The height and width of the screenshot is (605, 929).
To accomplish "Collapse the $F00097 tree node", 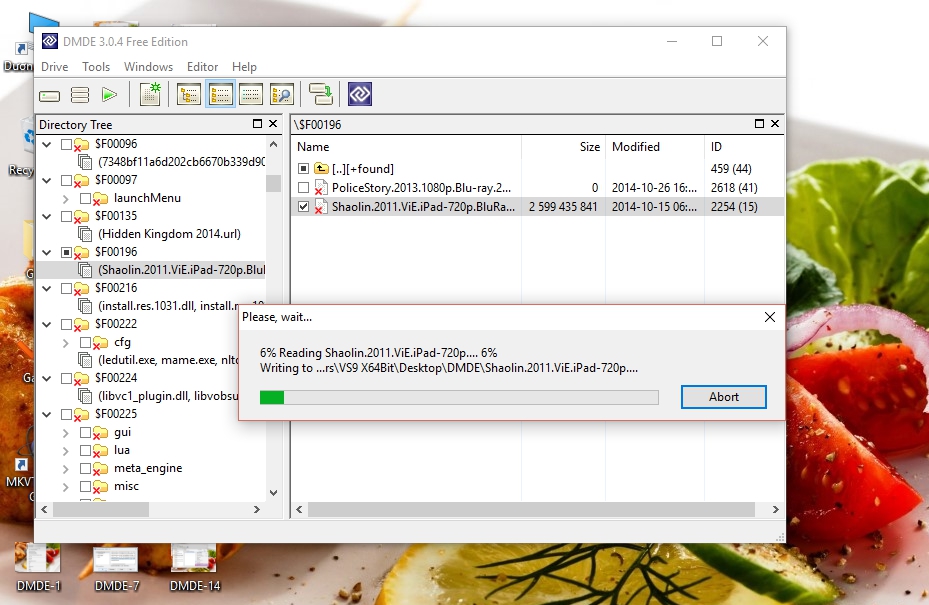I will point(47,180).
